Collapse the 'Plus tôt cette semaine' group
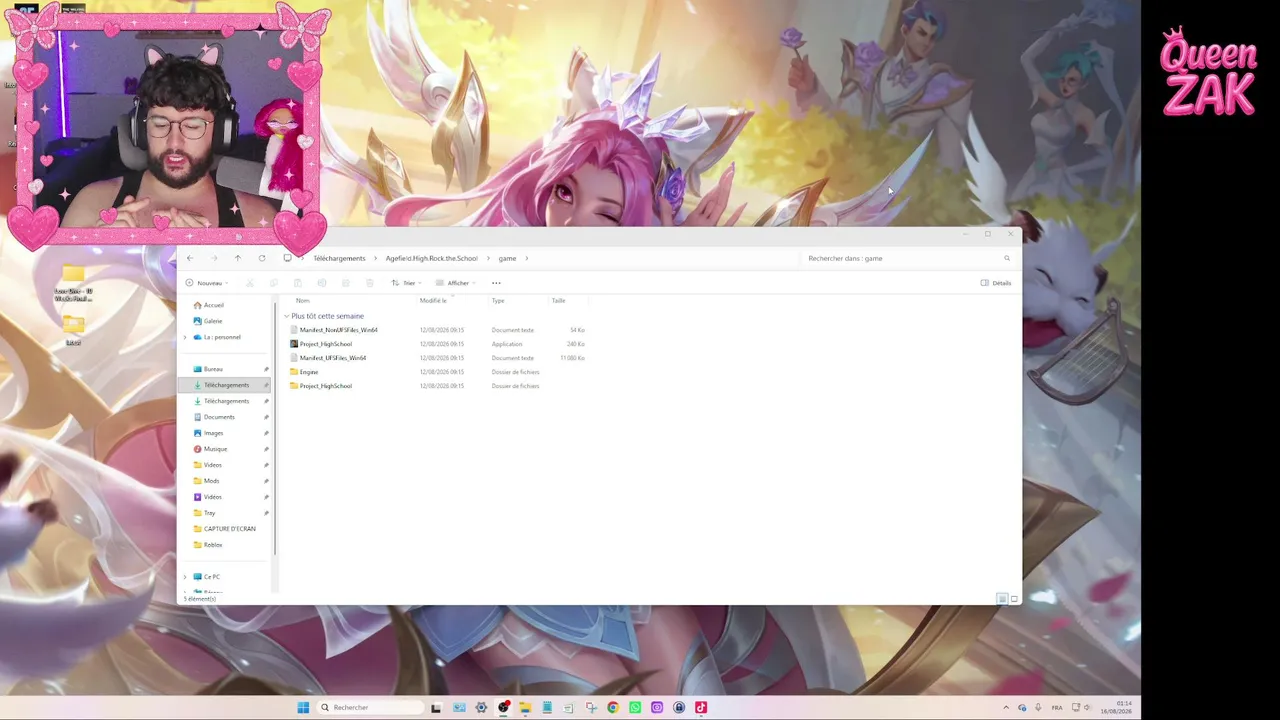The width and height of the screenshot is (1280, 720). pos(286,316)
